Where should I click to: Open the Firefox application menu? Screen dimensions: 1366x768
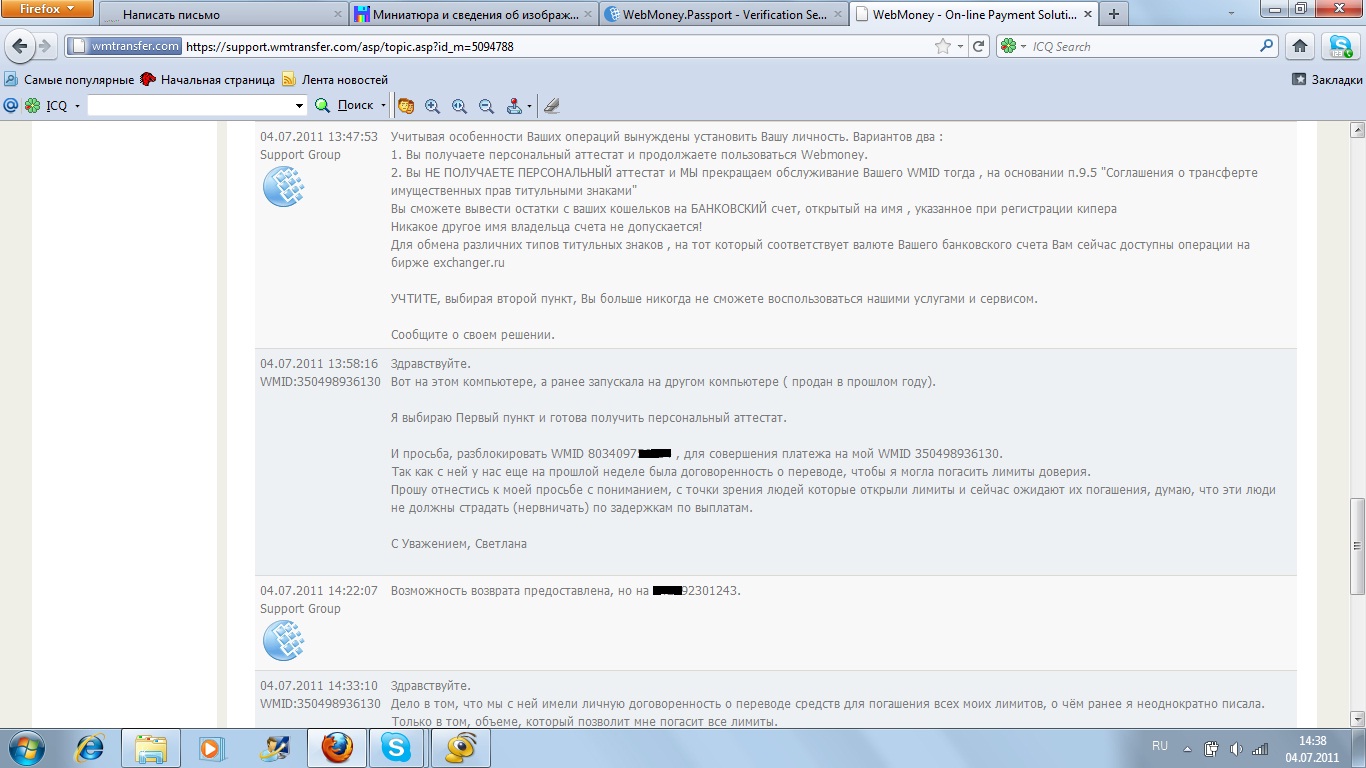click(x=47, y=9)
